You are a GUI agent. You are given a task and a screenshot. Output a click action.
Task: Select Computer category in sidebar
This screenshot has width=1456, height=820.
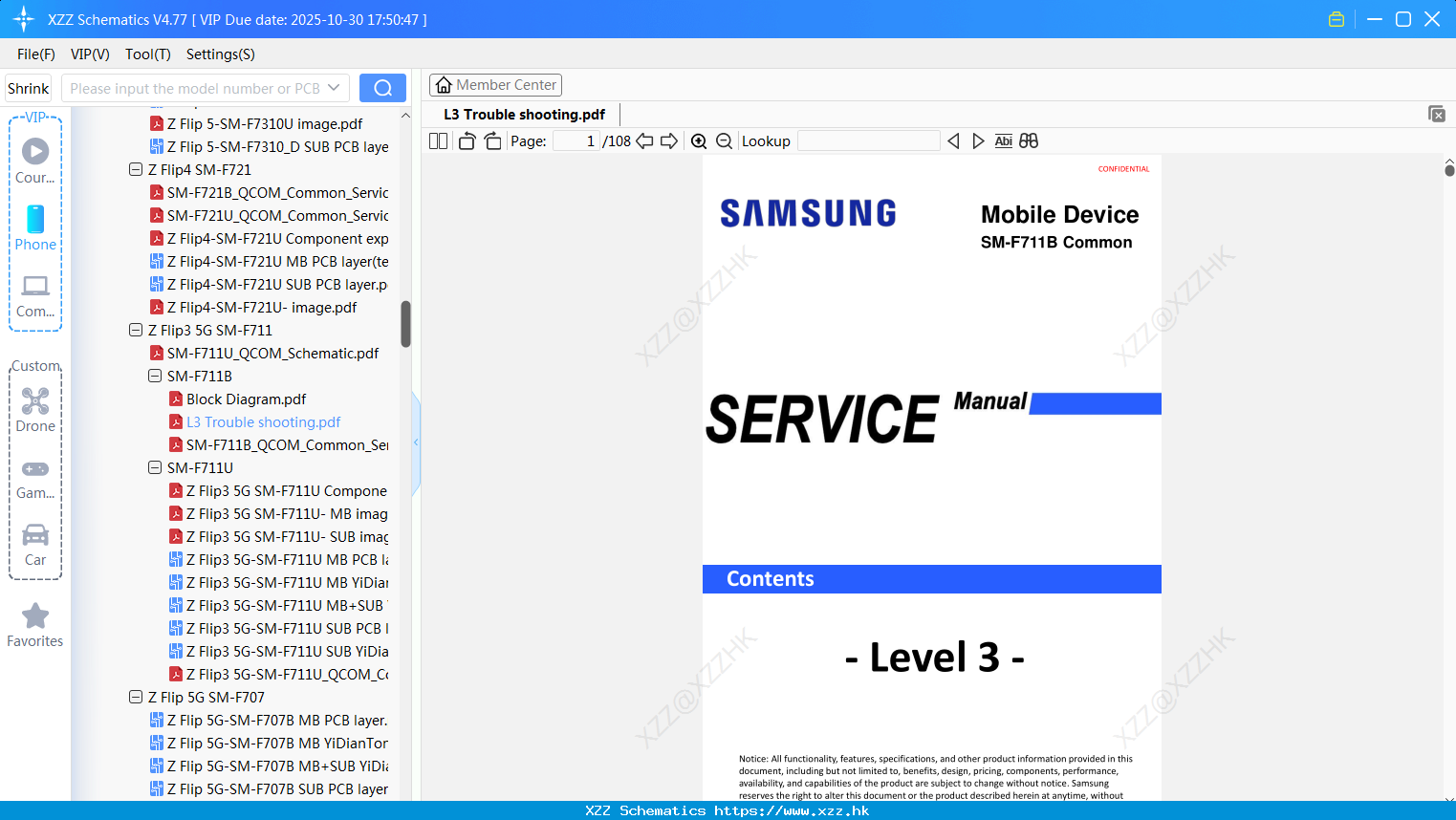pyautogui.click(x=35, y=296)
